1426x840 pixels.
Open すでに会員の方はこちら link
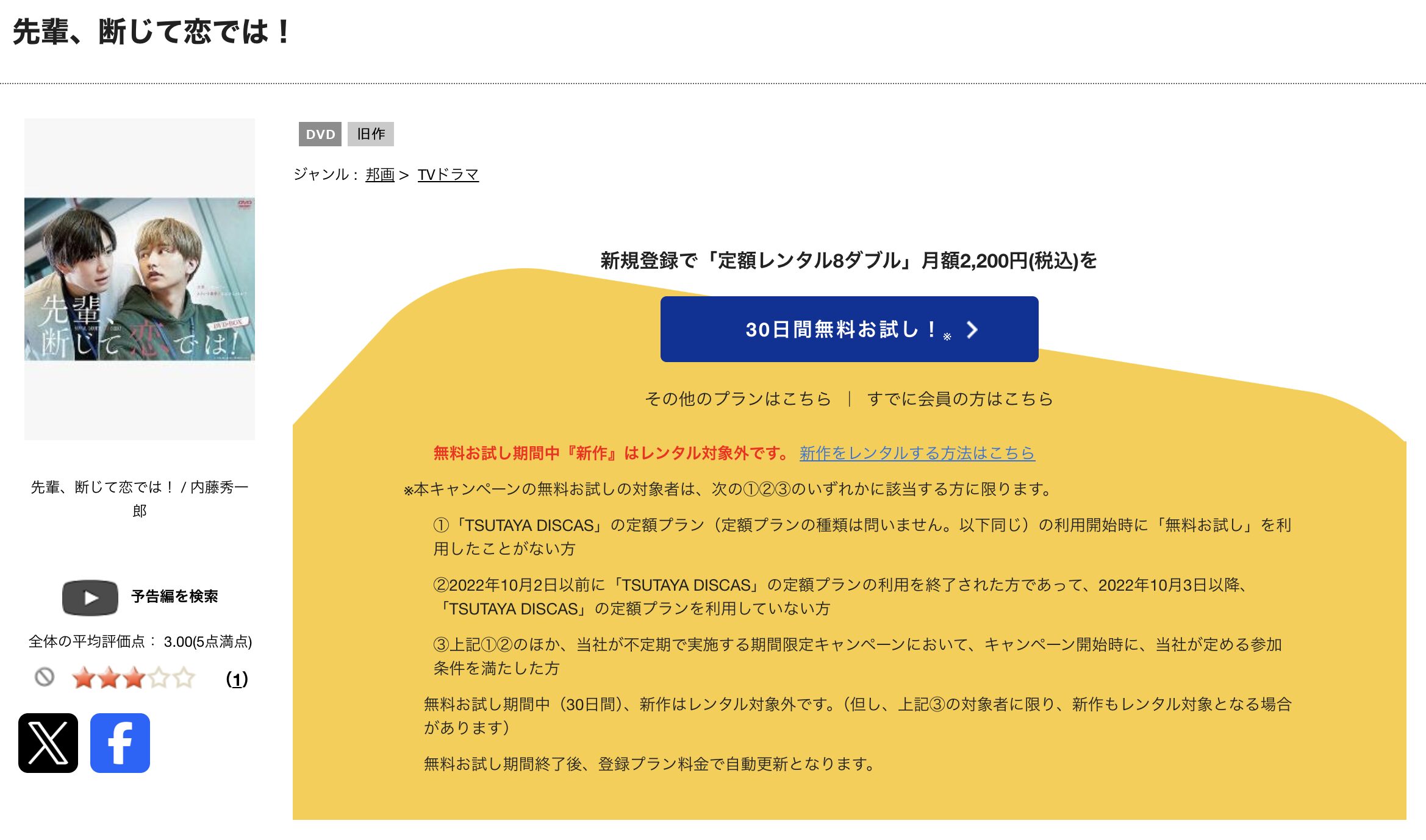pyautogui.click(x=960, y=399)
